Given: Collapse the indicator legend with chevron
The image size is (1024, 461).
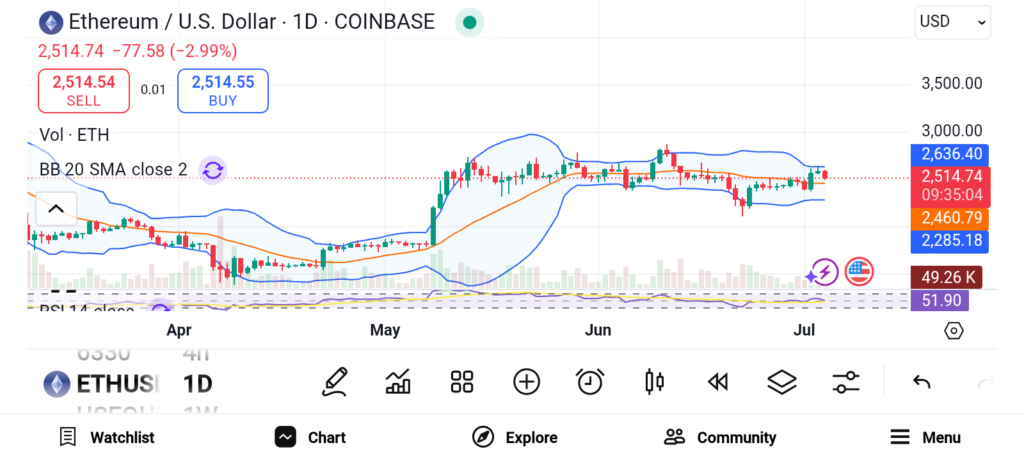Looking at the screenshot, I should [56, 209].
